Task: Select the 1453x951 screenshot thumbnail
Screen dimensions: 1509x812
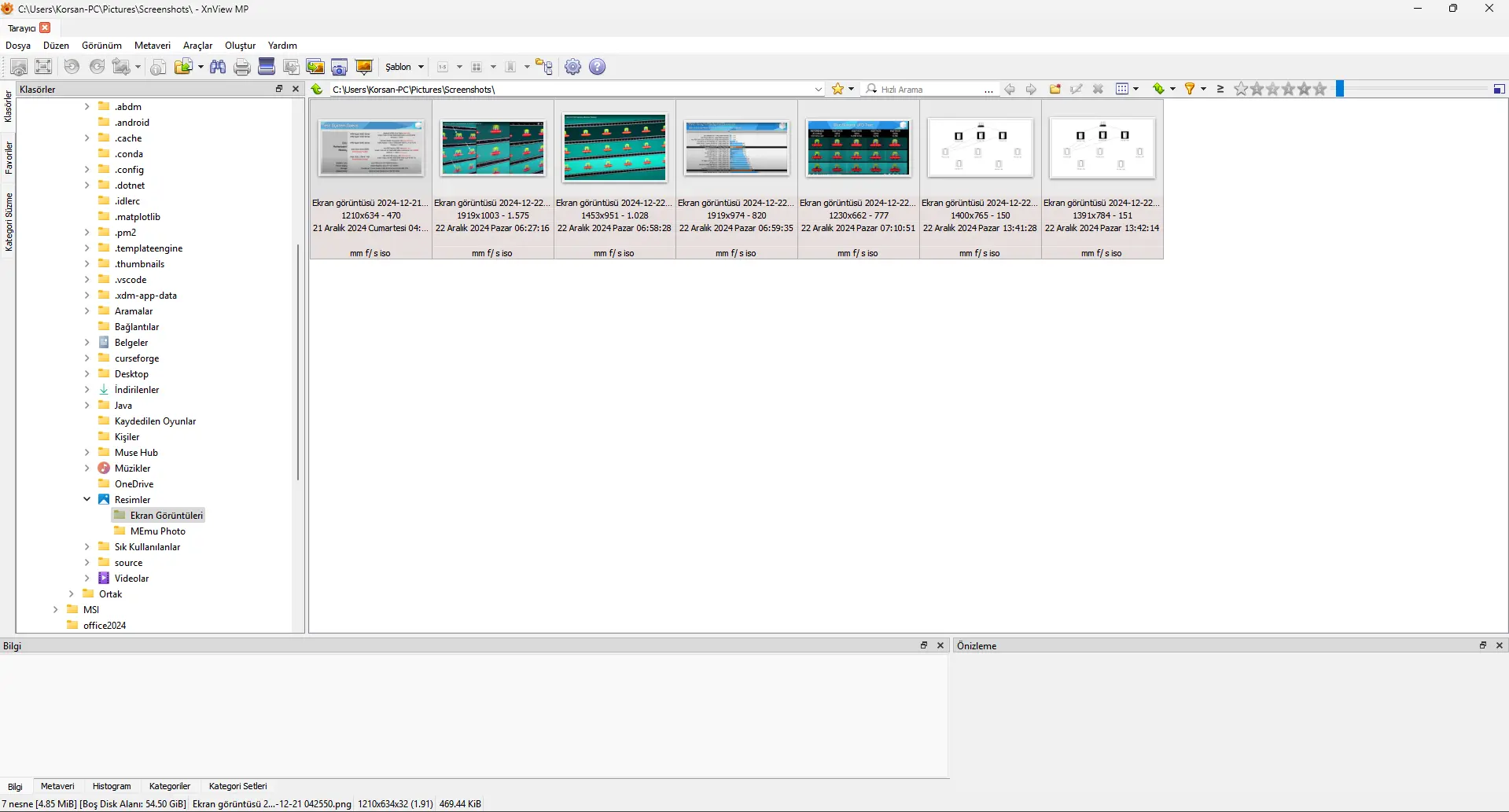Action: pyautogui.click(x=615, y=148)
